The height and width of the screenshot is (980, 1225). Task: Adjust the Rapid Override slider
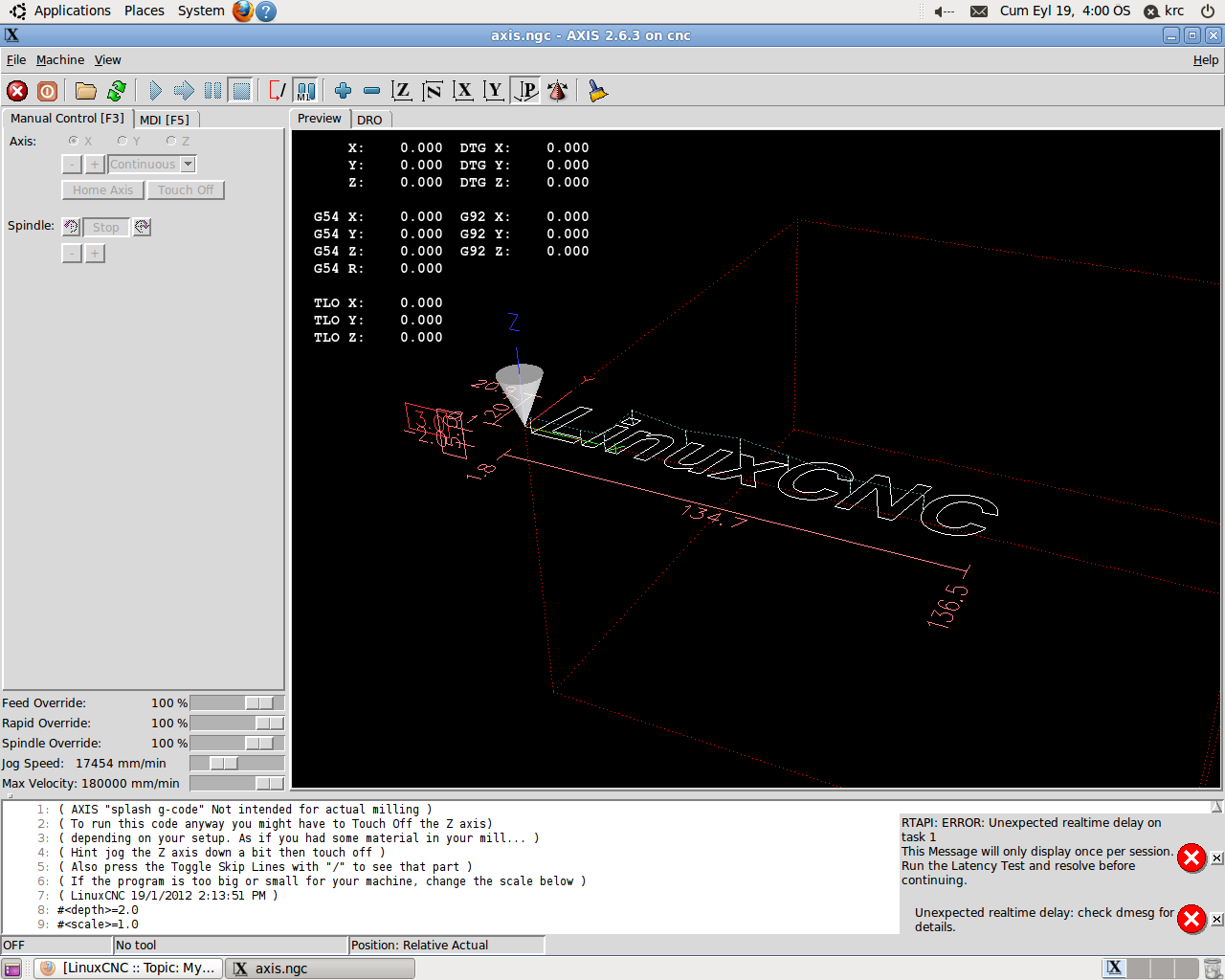click(237, 723)
